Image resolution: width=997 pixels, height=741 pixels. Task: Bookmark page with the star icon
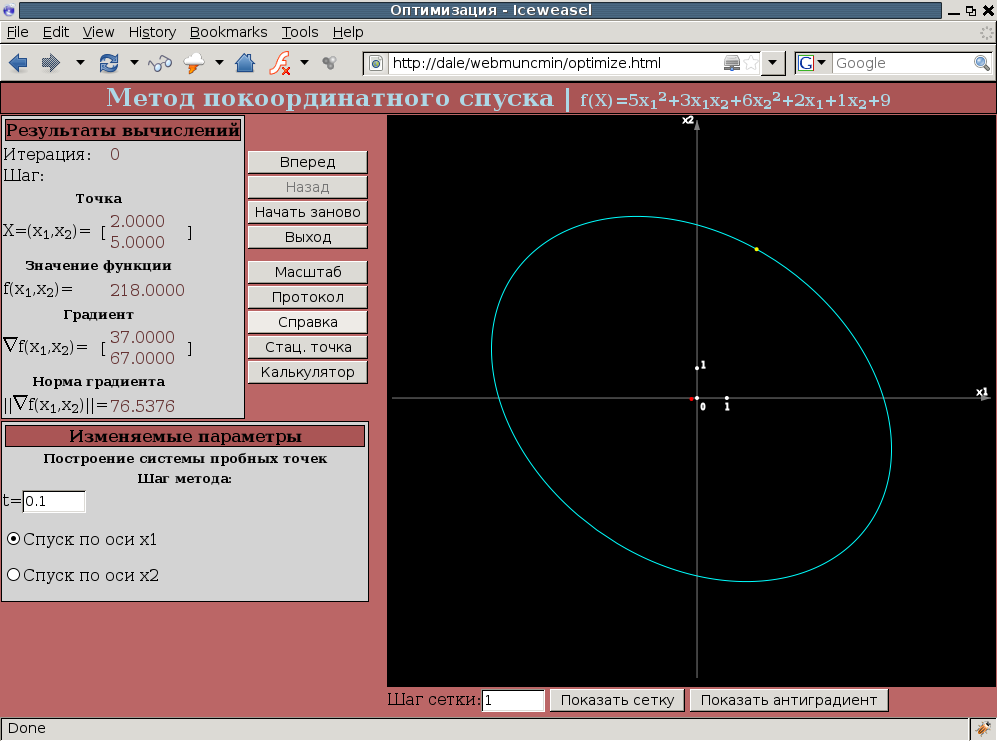[x=751, y=63]
